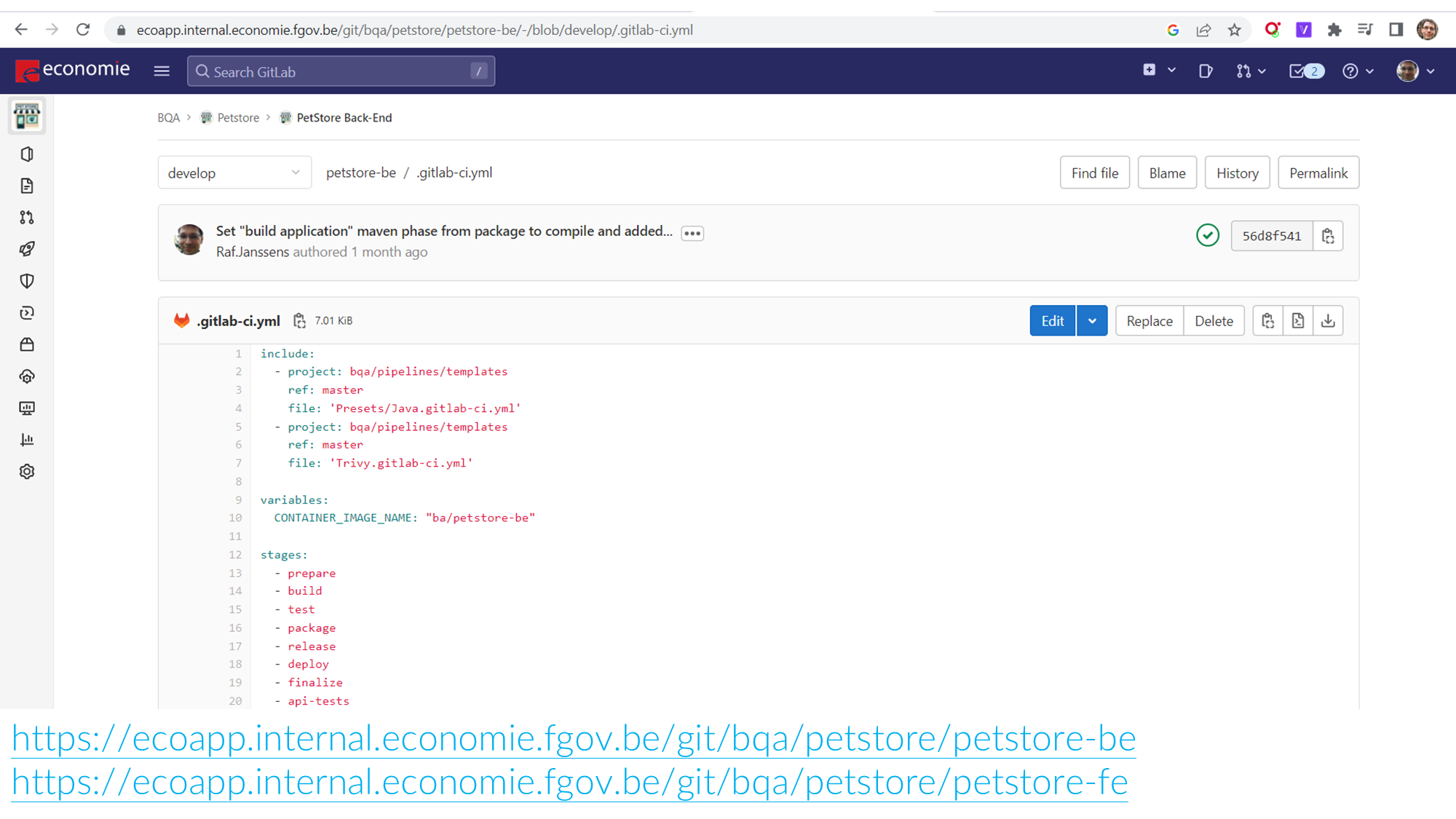1456x819 pixels.
Task: Toggle the main hamburger menu
Action: tap(162, 71)
